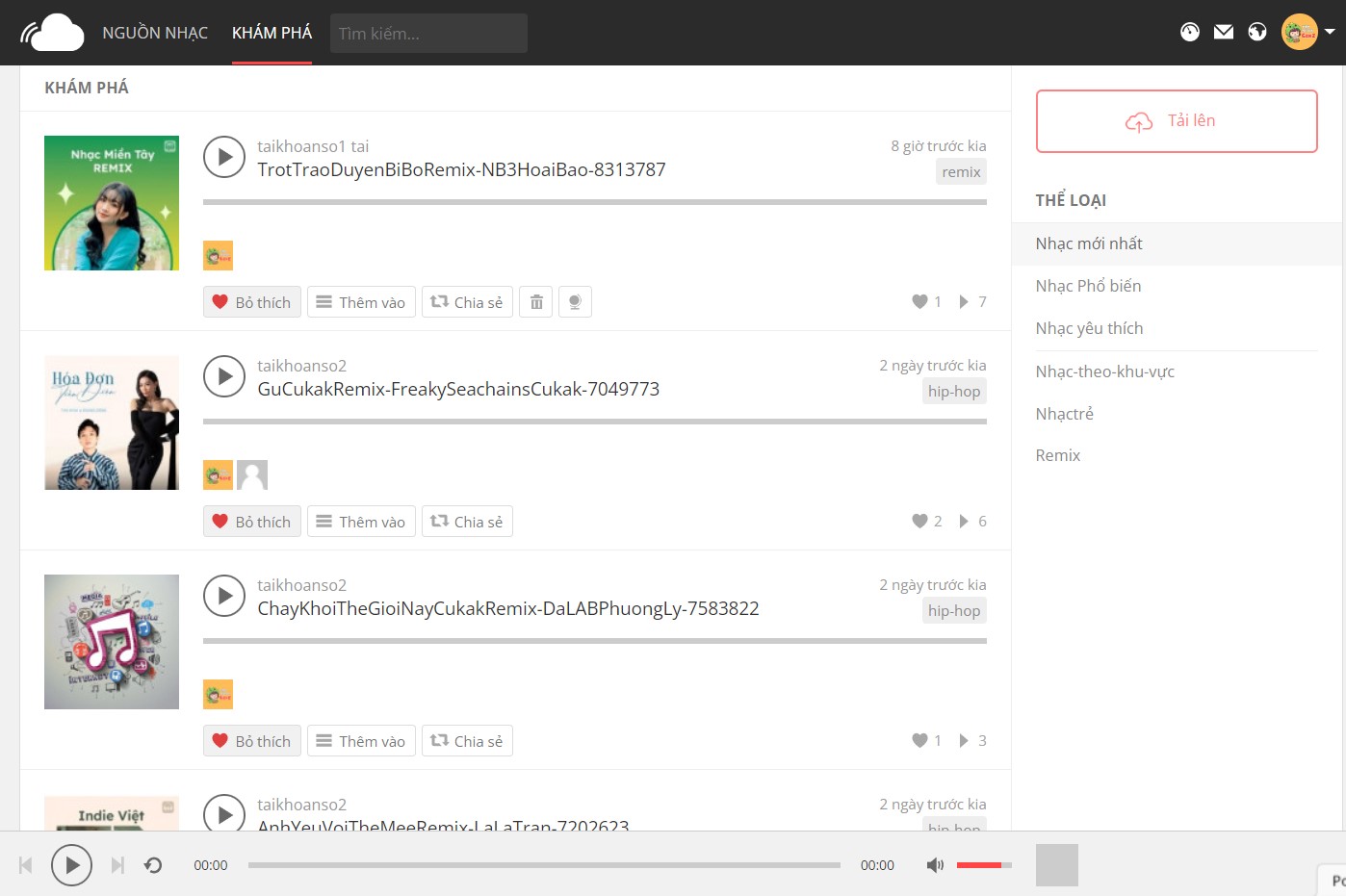The width and height of the screenshot is (1346, 896).
Task: Open hip-hop tag on ChayKhoiTheGioiNay track
Action: [954, 610]
